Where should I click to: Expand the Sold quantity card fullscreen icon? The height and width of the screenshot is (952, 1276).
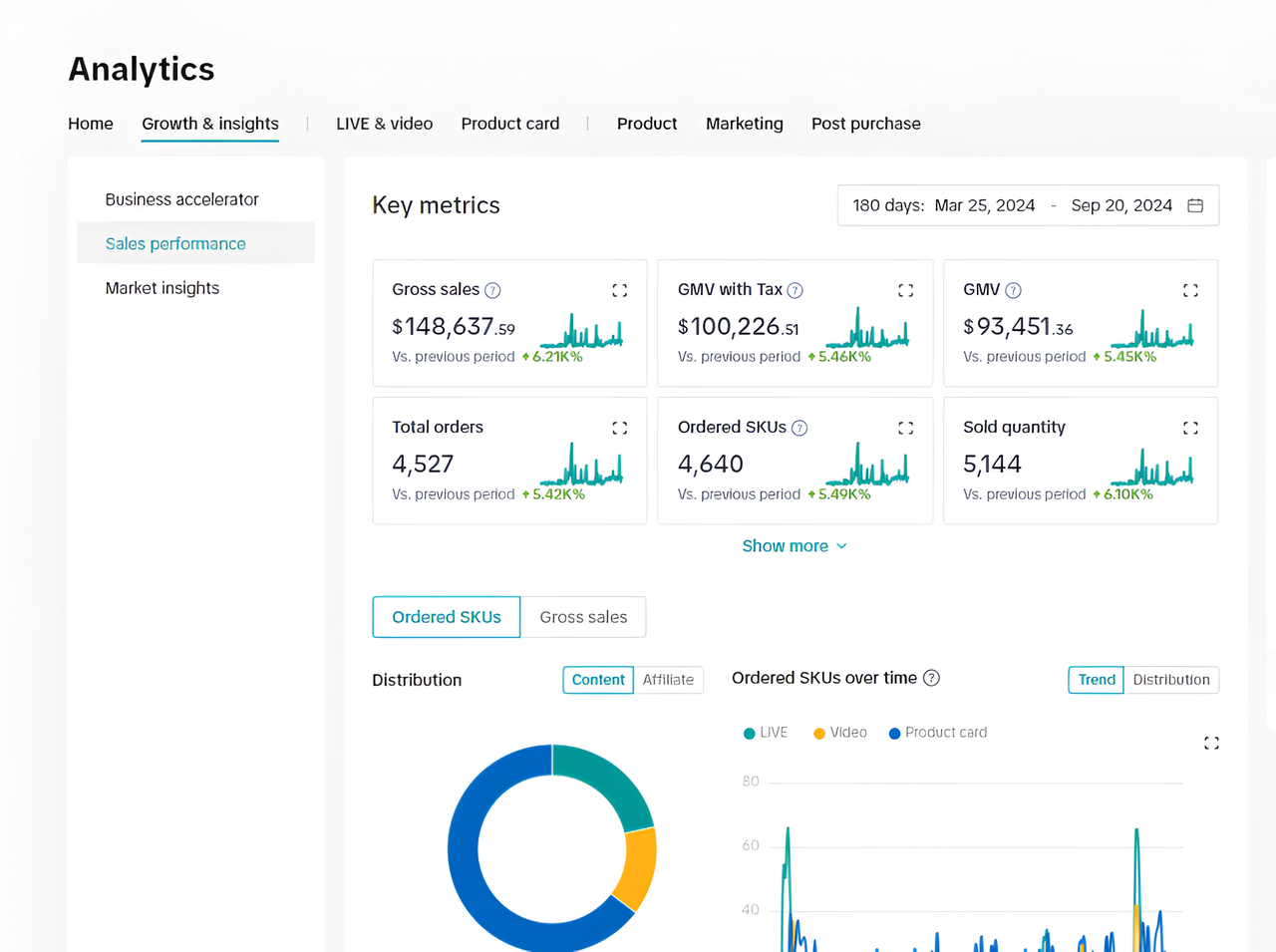pos(1190,428)
